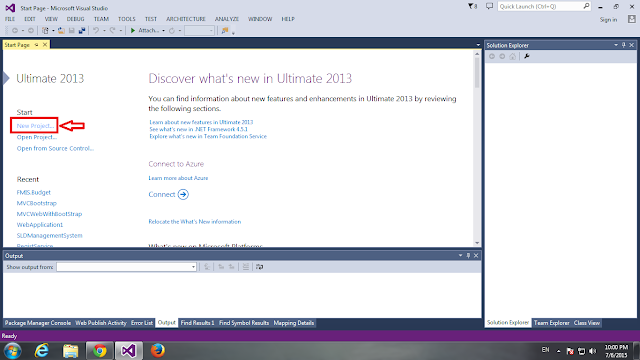Click the Connect to Azure arrow button
Image resolution: width=640 pixels, height=360 pixels.
(x=183, y=194)
